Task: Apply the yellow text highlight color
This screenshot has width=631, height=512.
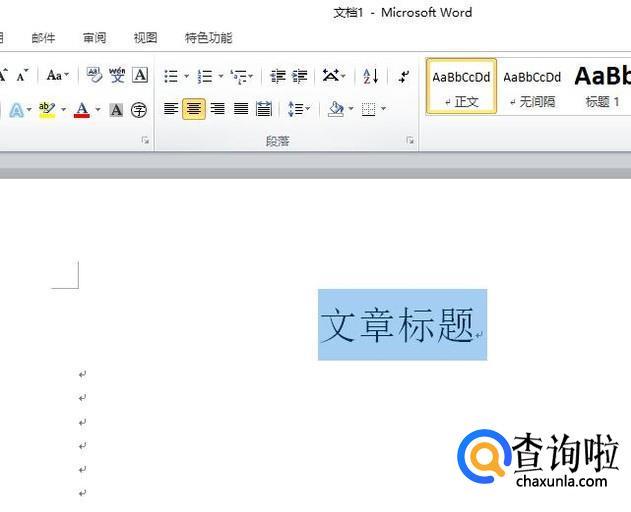Action: pyautogui.click(x=47, y=109)
